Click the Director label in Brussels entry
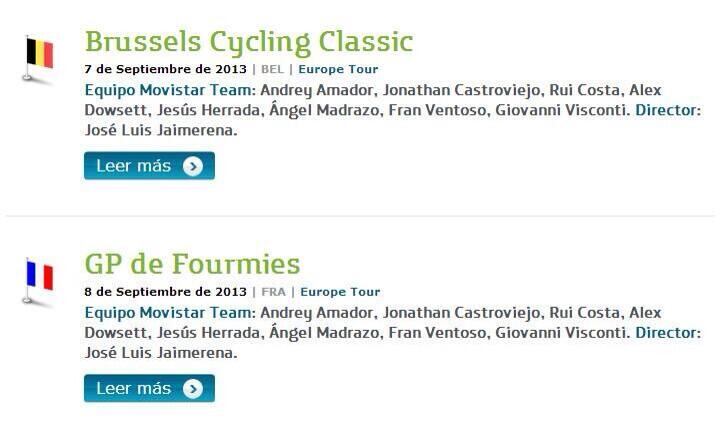Screen dimensions: 720x427 (668, 110)
